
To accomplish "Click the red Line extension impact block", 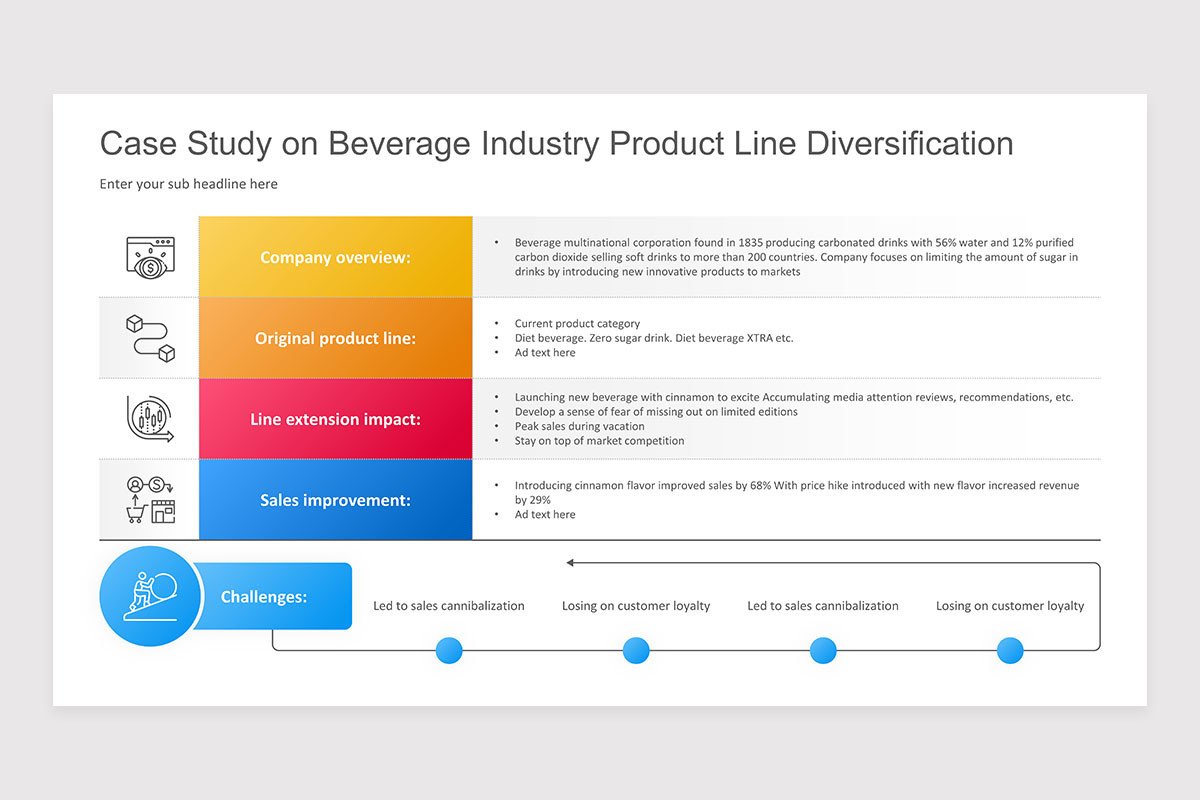I will (x=336, y=419).
